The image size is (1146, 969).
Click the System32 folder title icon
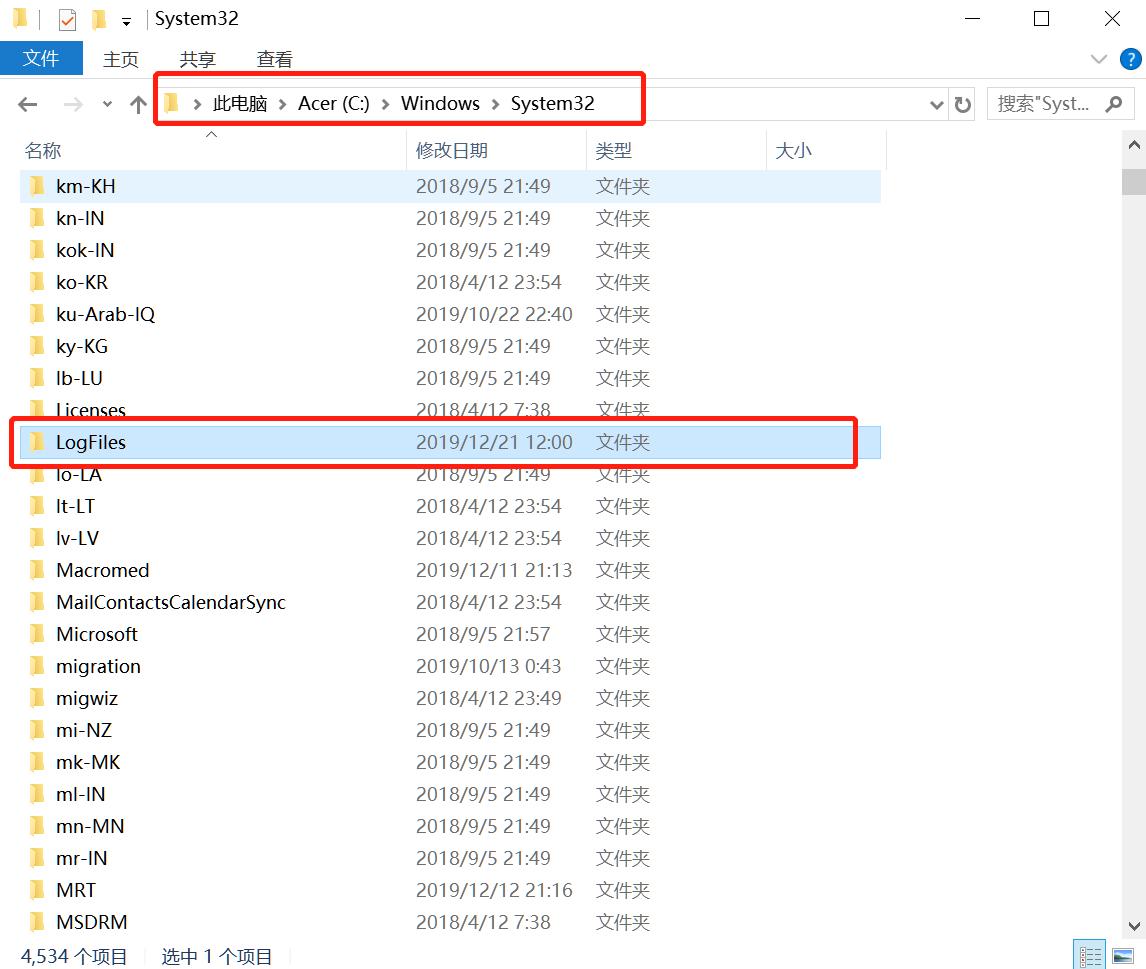(20, 19)
